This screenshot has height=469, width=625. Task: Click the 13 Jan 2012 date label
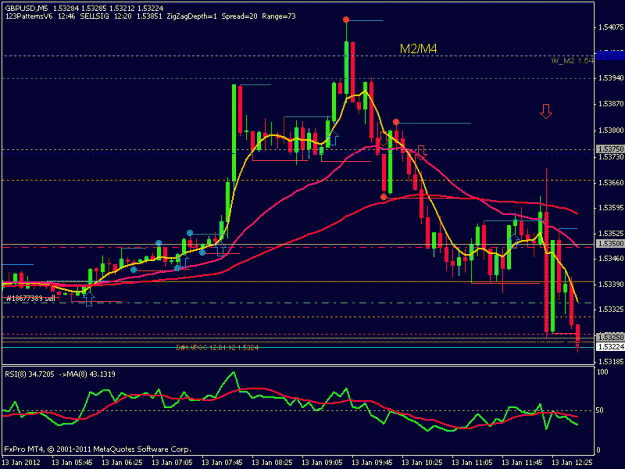21,462
